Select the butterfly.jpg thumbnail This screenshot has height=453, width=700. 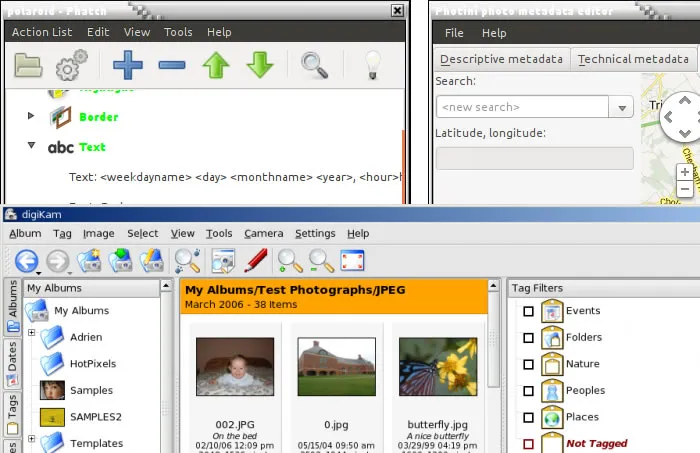[437, 366]
